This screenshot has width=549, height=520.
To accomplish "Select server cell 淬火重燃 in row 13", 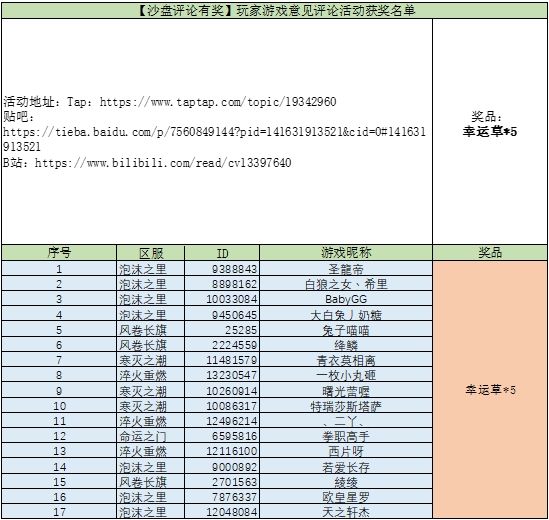I will click(x=151, y=451).
